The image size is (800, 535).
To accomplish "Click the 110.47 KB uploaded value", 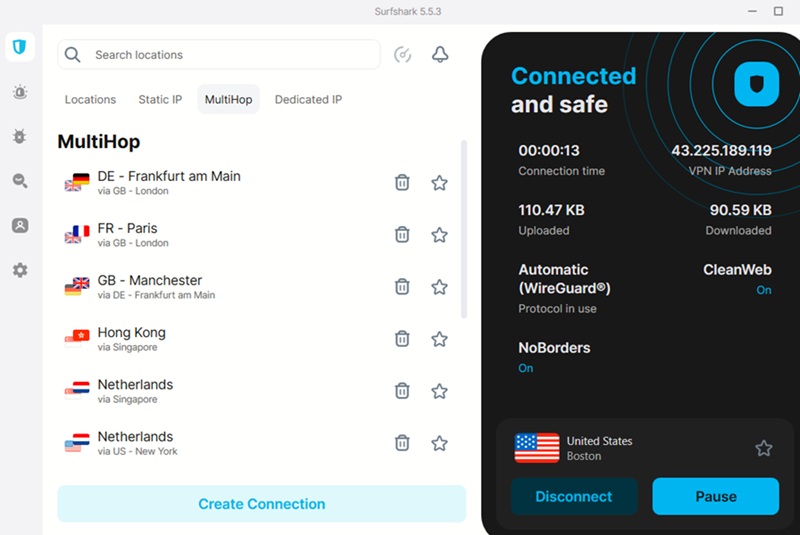I will pyautogui.click(x=552, y=210).
